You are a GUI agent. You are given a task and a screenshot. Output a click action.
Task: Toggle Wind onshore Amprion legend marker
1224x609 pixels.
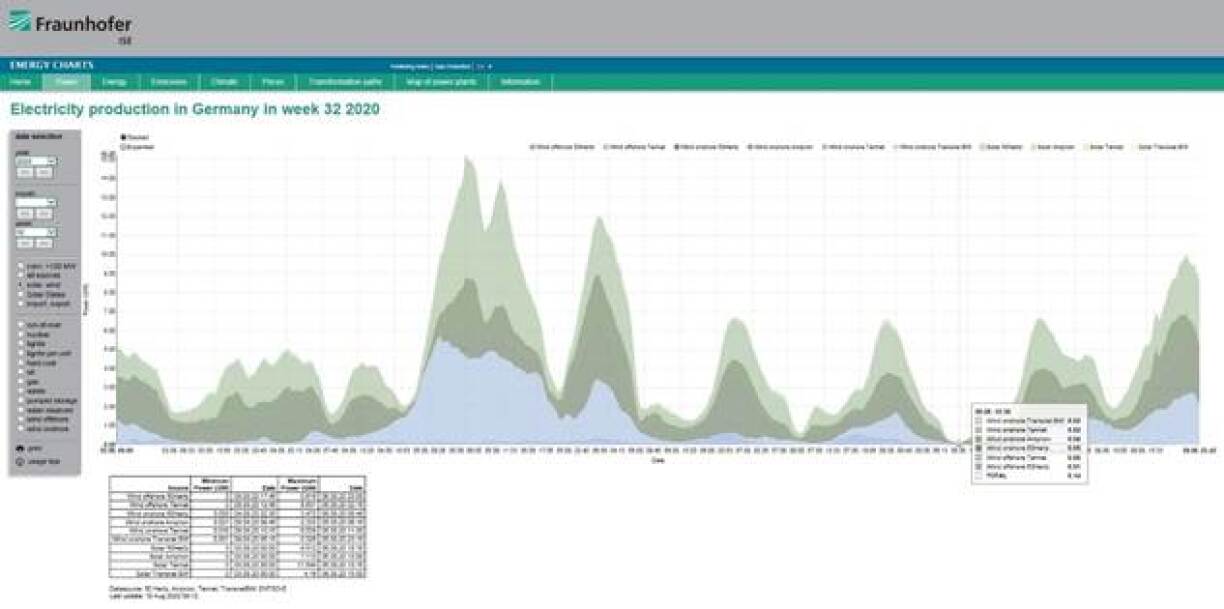click(x=749, y=146)
